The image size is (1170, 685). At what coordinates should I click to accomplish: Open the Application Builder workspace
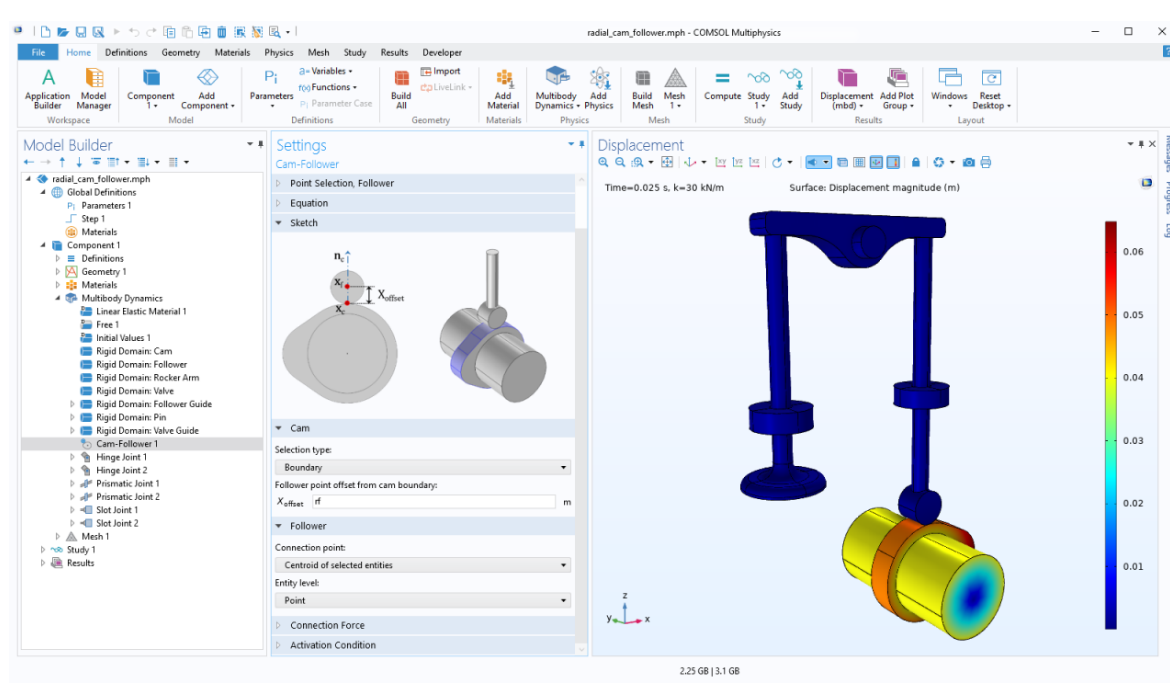pyautogui.click(x=47, y=89)
